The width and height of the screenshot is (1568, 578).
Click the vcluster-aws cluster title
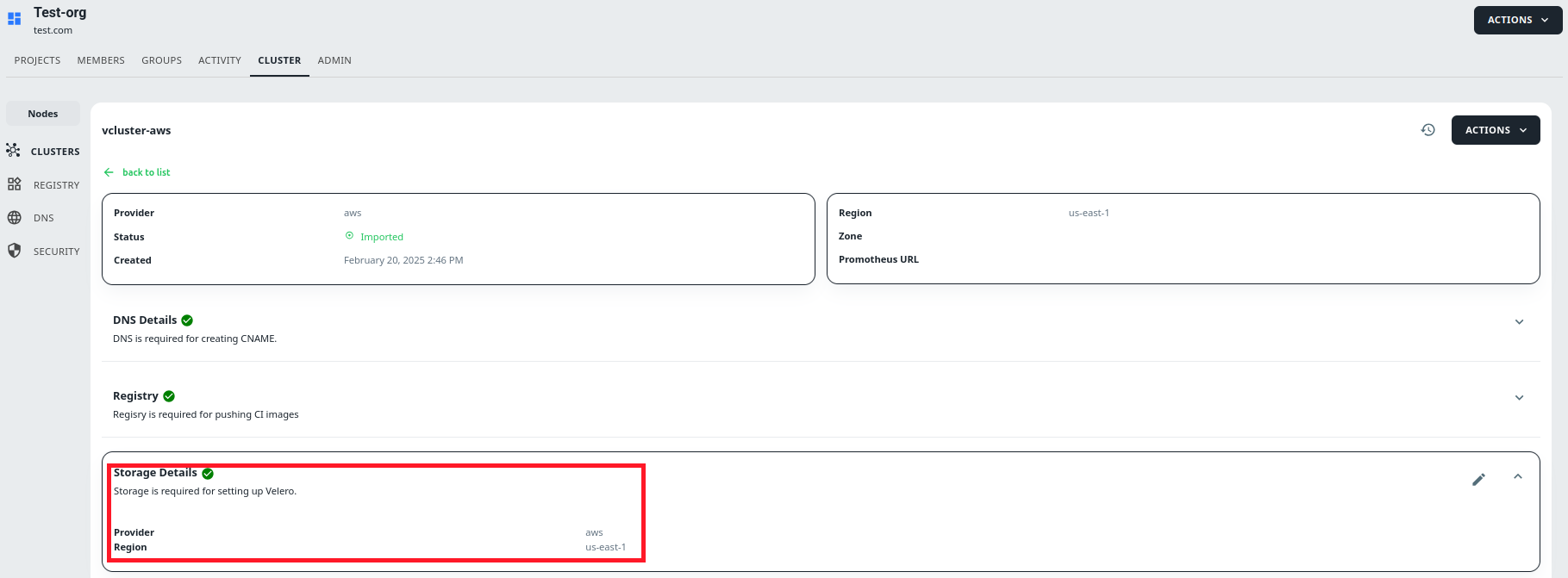tap(136, 130)
